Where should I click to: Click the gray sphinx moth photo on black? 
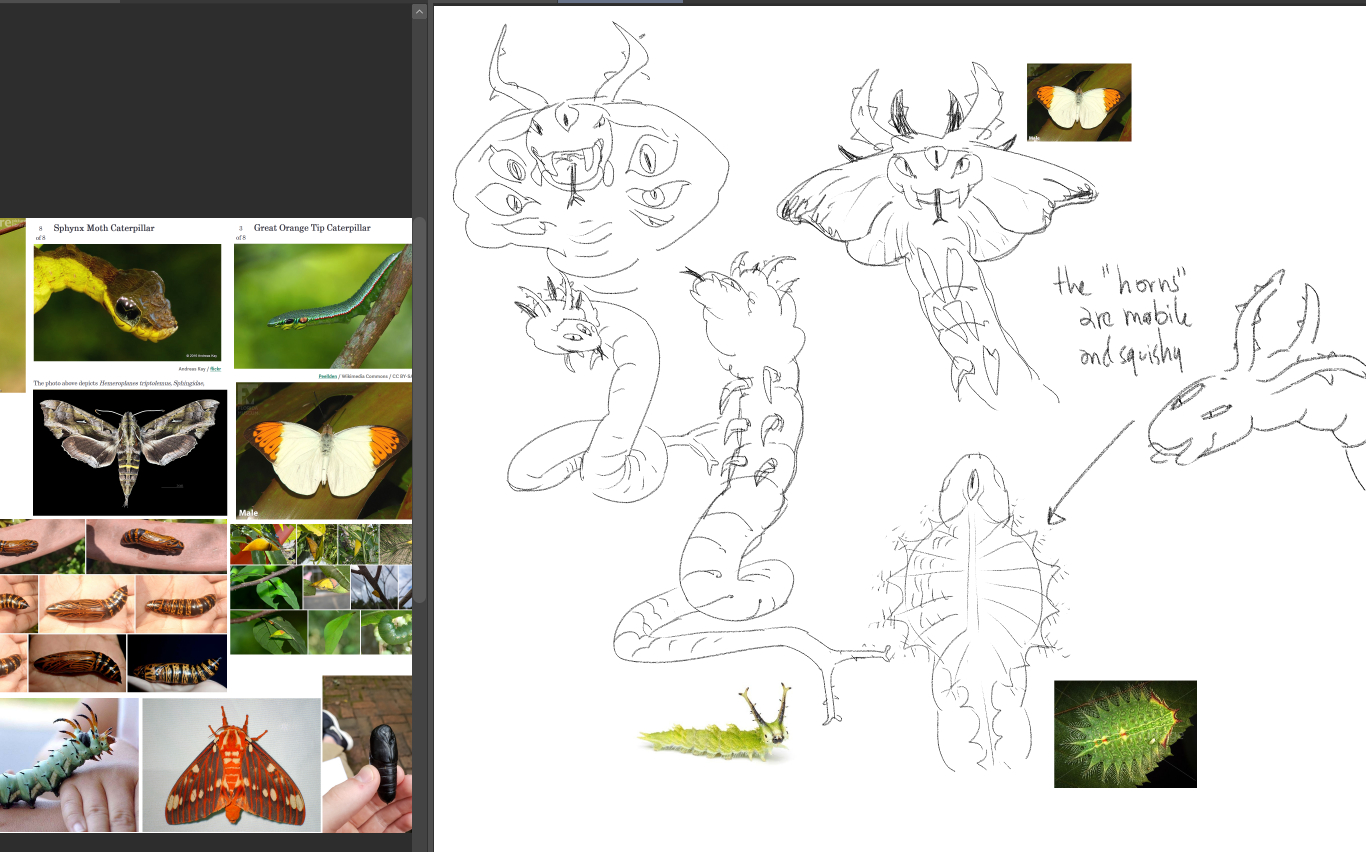click(130, 452)
